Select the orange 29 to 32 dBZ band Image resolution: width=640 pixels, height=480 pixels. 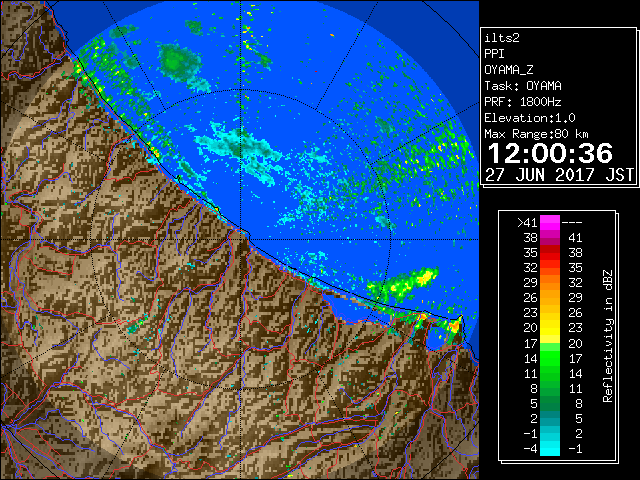click(550, 282)
